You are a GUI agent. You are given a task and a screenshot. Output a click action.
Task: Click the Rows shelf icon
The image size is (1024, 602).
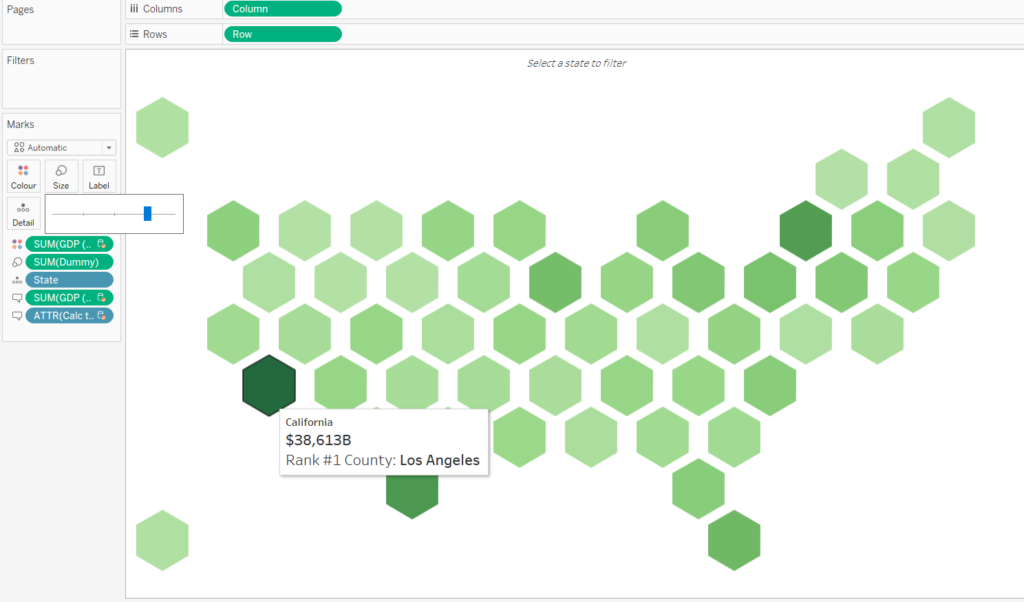(134, 34)
